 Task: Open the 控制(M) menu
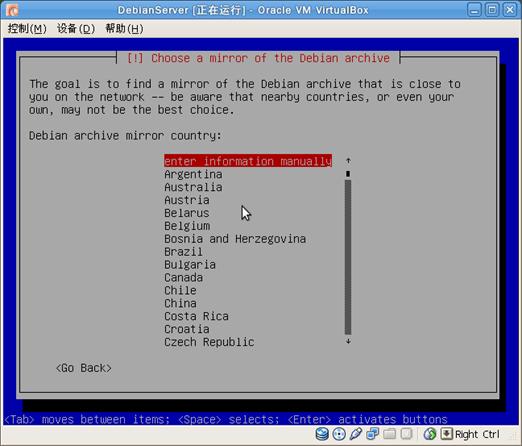coord(27,29)
